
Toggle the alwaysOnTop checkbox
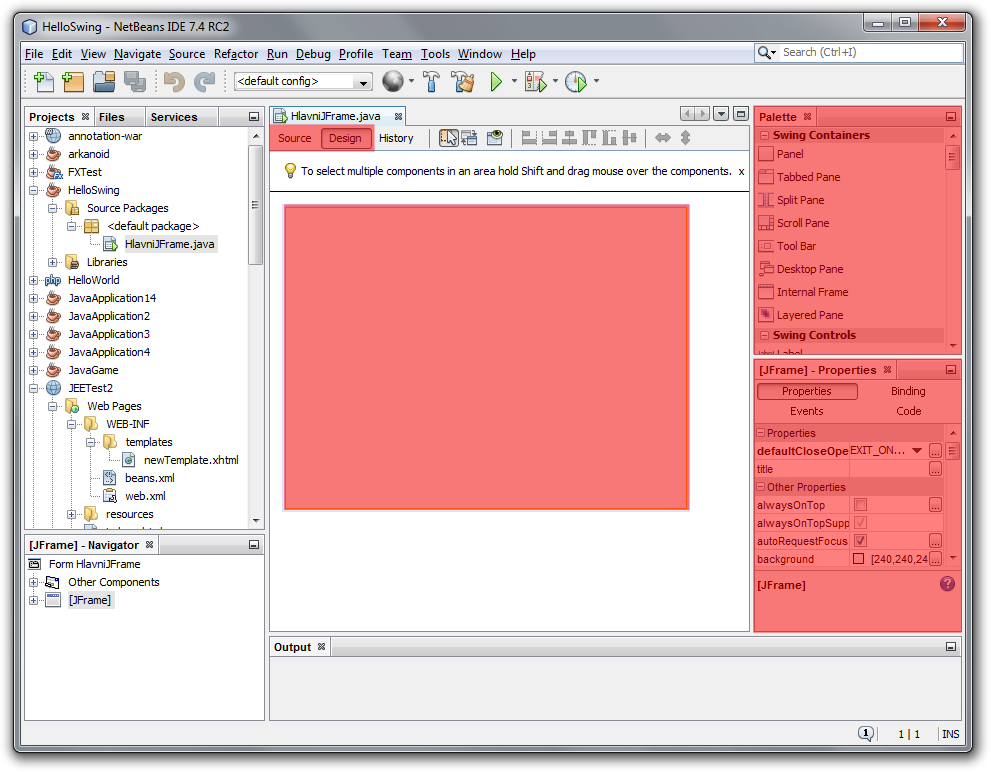pyautogui.click(x=857, y=505)
